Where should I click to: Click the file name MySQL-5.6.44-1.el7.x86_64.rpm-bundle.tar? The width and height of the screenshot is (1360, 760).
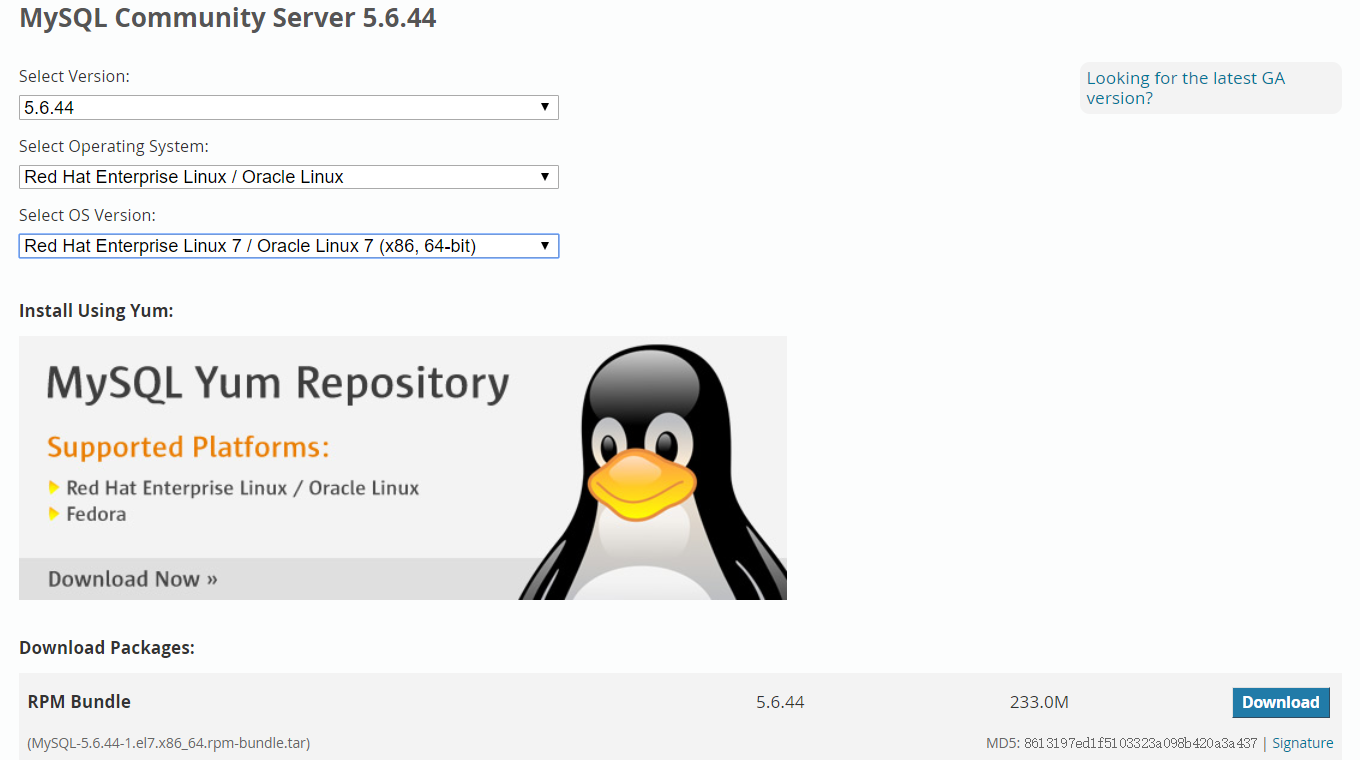[169, 743]
